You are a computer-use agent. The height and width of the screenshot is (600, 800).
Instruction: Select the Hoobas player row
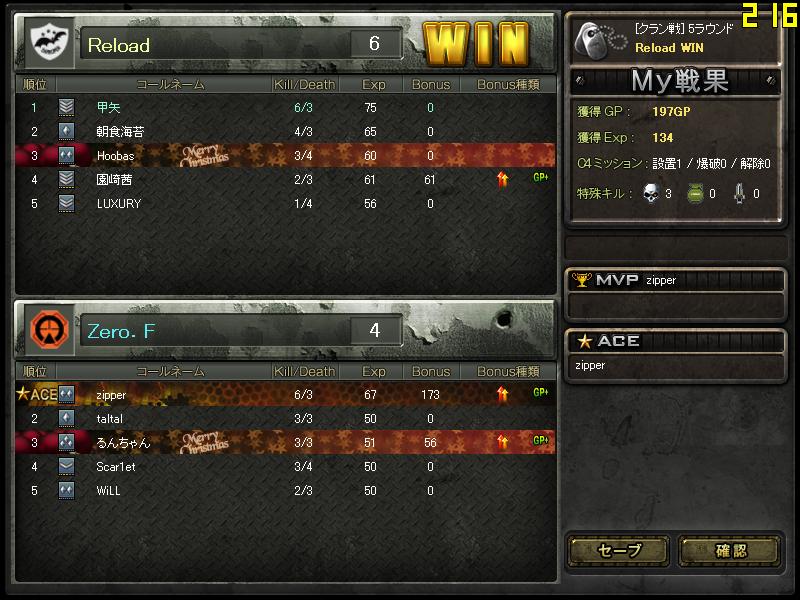click(x=285, y=155)
